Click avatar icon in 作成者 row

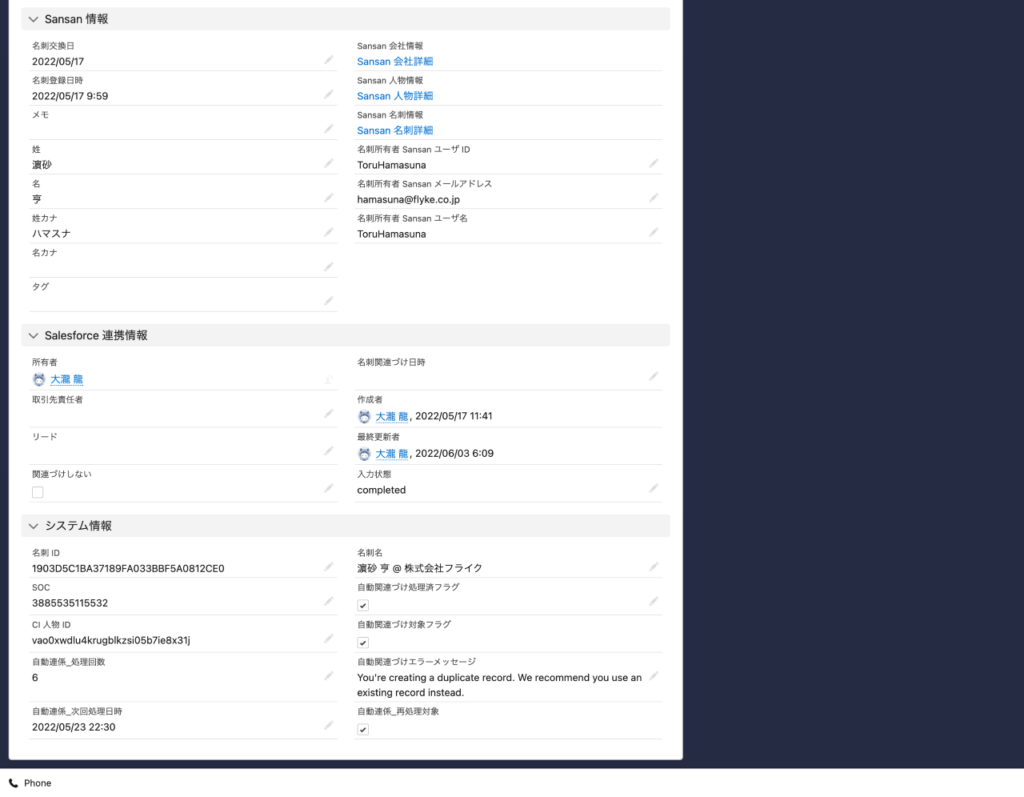point(364,417)
